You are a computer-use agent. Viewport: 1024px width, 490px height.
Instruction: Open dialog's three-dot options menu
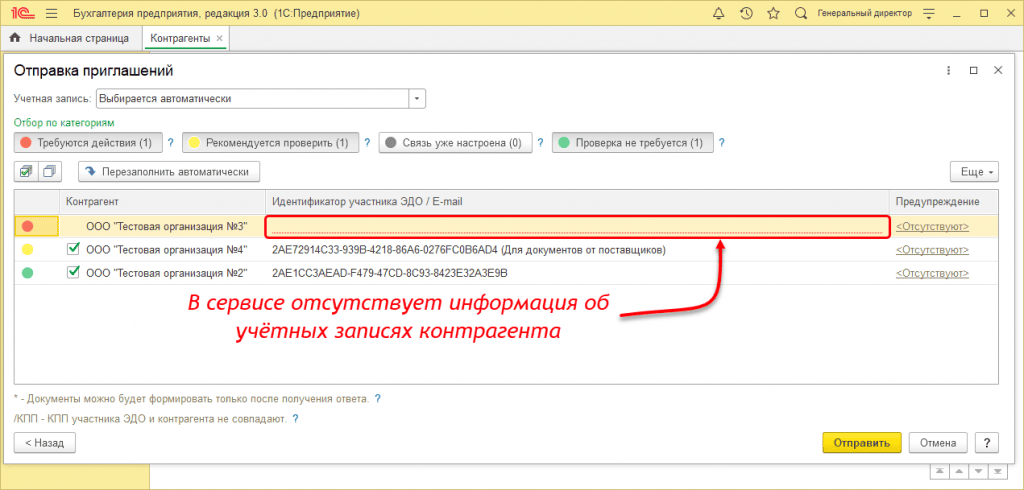click(x=948, y=71)
